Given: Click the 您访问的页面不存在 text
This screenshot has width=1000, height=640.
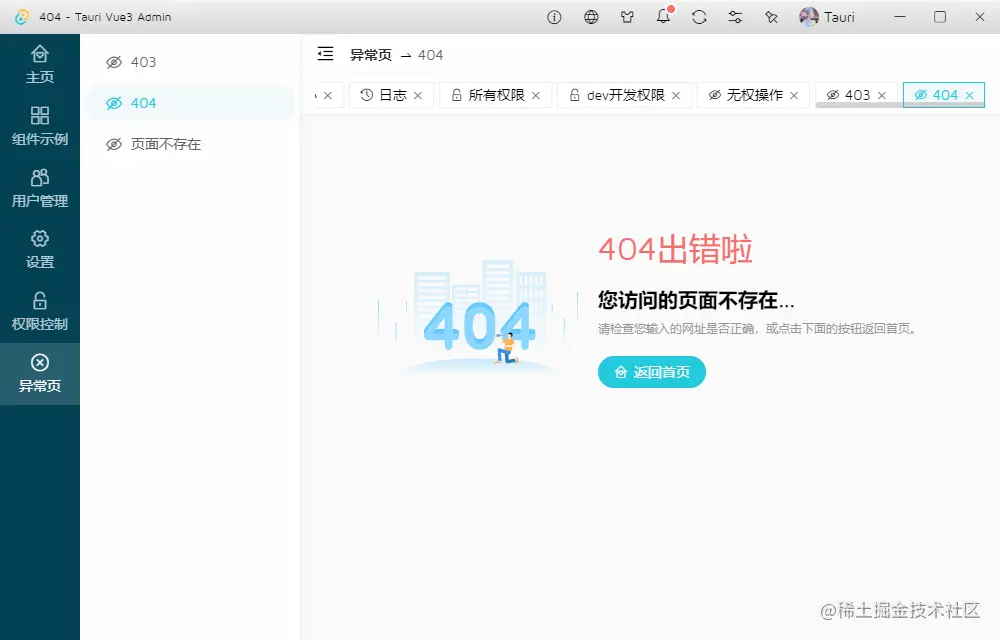Looking at the screenshot, I should tap(696, 300).
